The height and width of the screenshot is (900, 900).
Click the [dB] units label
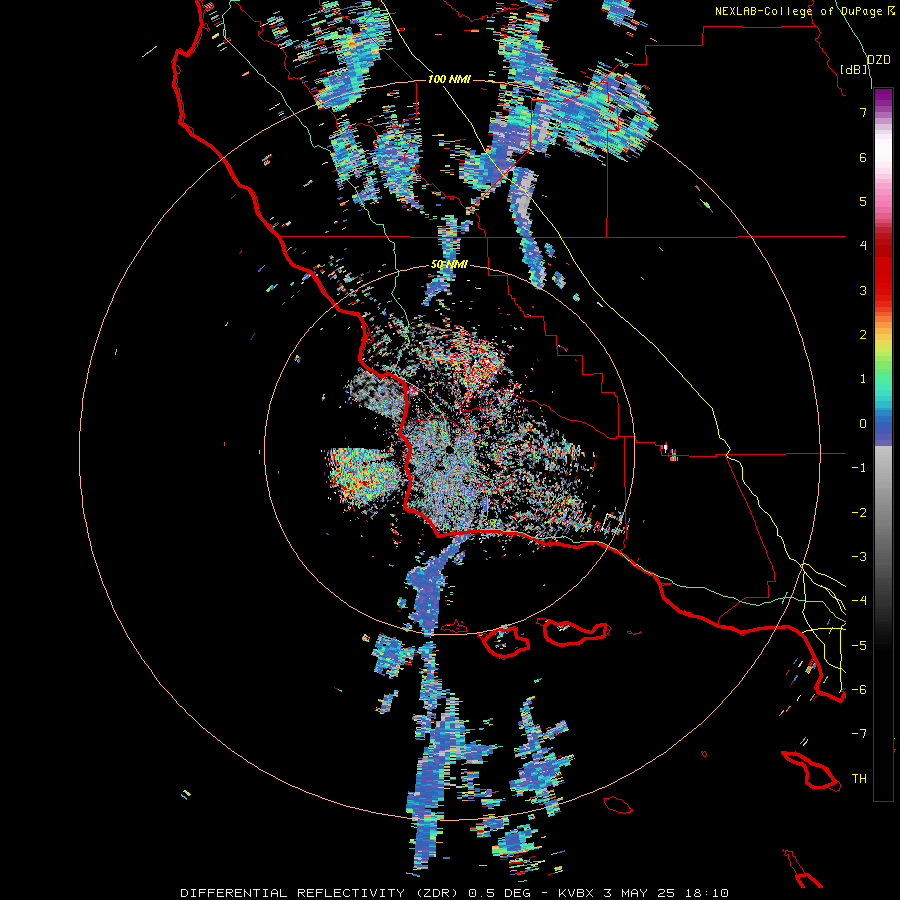coord(854,69)
